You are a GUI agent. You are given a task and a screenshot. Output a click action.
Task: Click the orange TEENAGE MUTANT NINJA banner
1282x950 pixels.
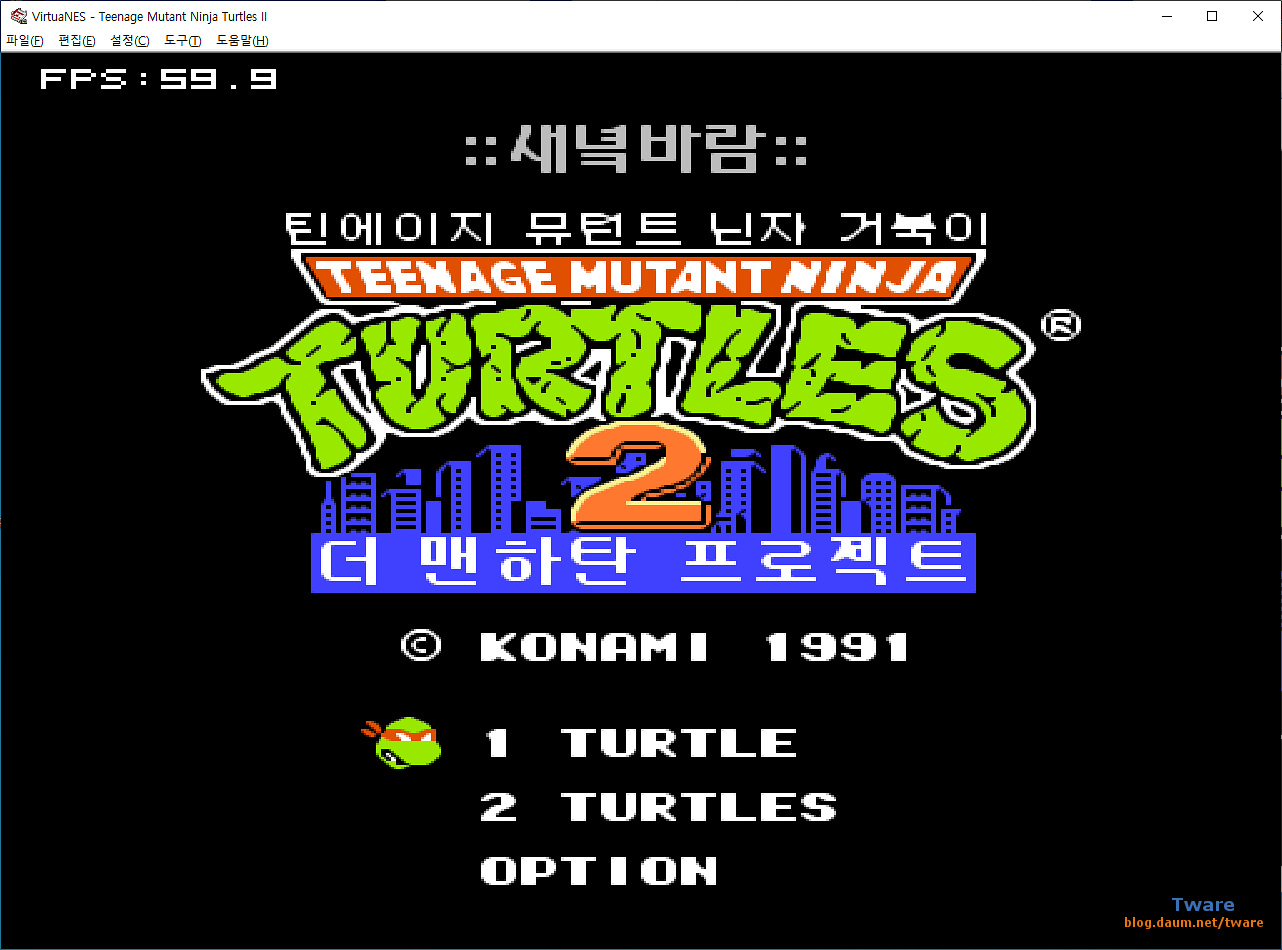tap(638, 275)
